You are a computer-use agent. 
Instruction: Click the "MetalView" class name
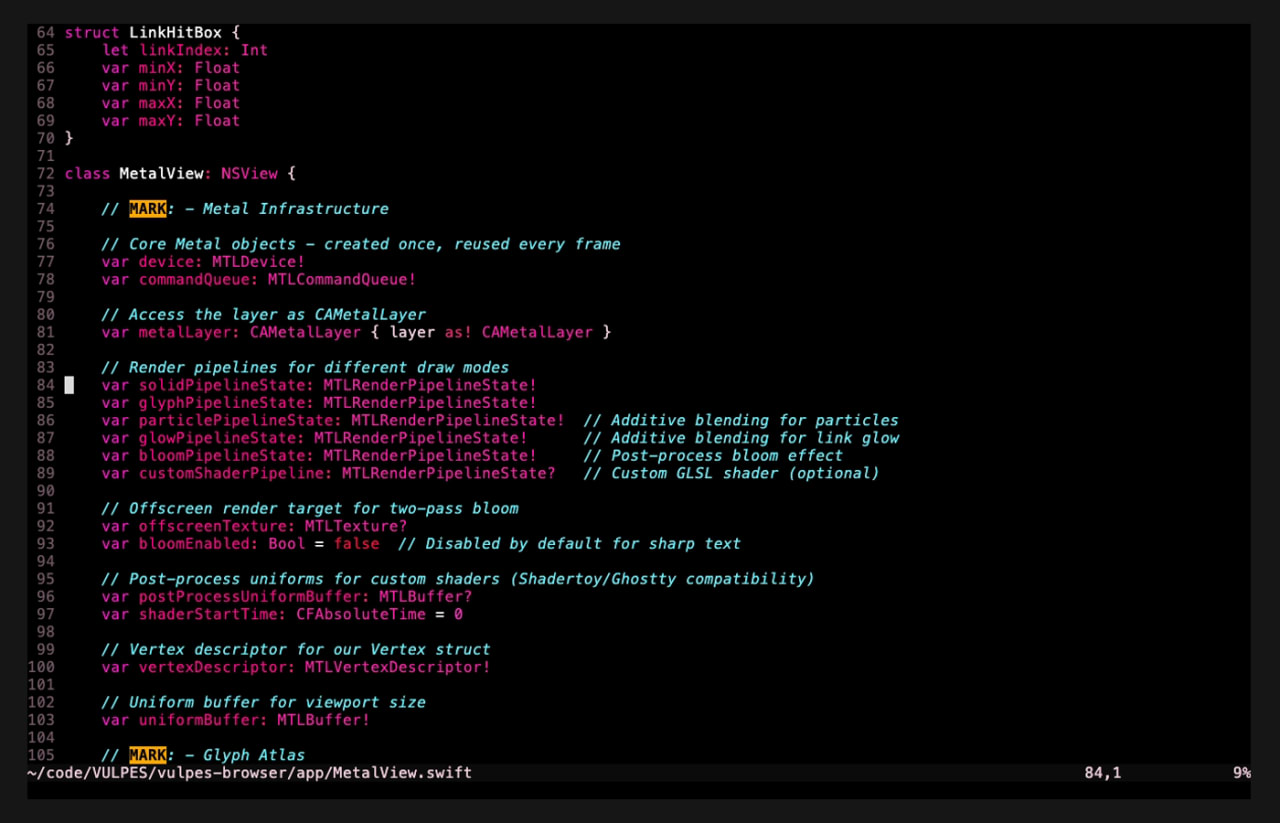click(161, 174)
